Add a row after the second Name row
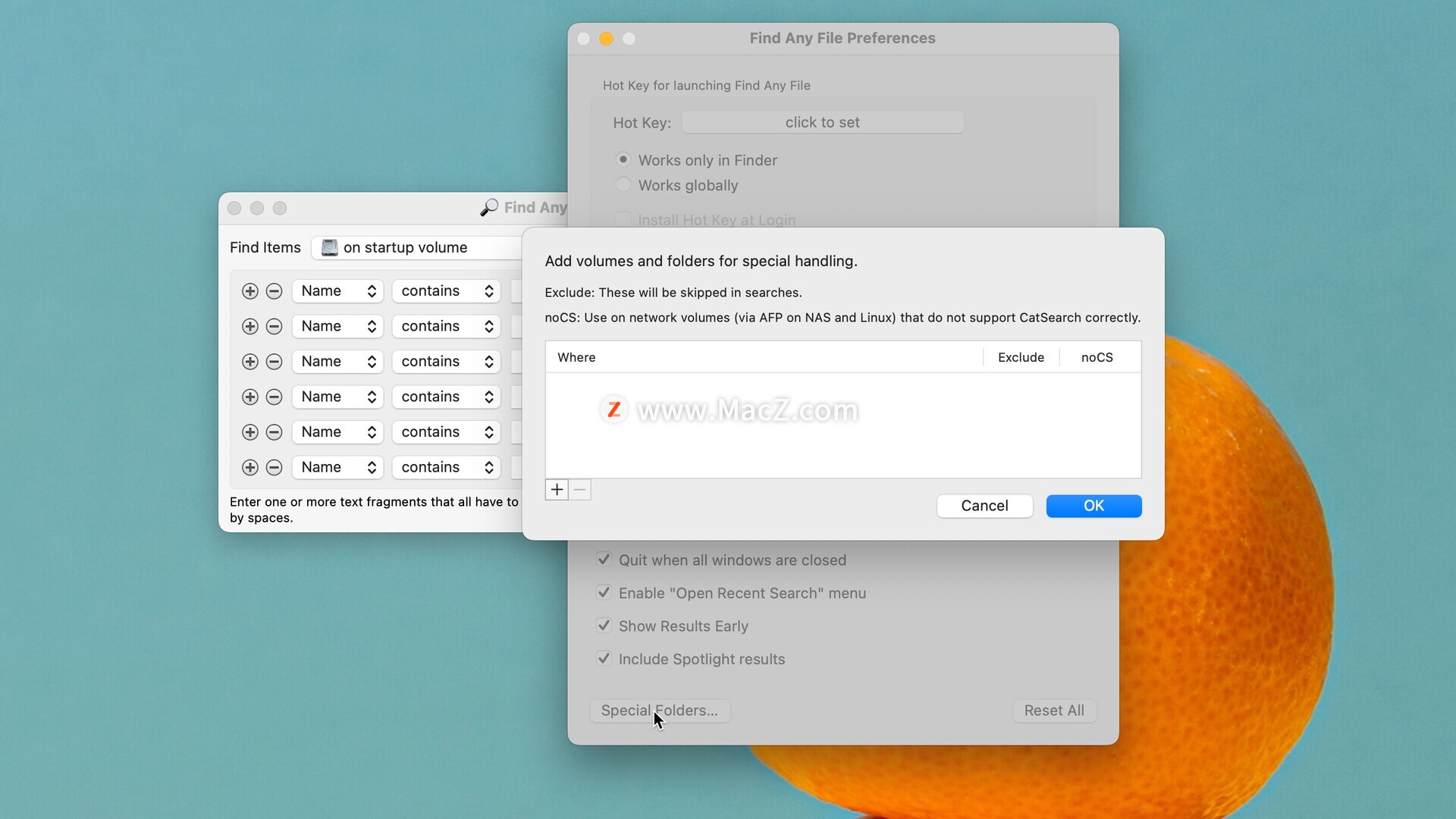 click(250, 326)
